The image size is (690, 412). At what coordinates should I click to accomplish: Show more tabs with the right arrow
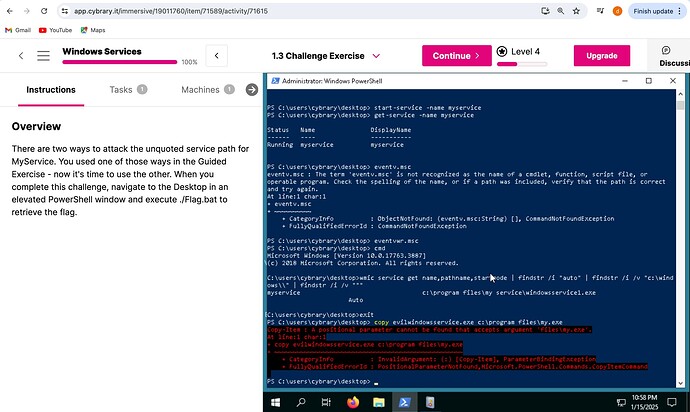251,90
